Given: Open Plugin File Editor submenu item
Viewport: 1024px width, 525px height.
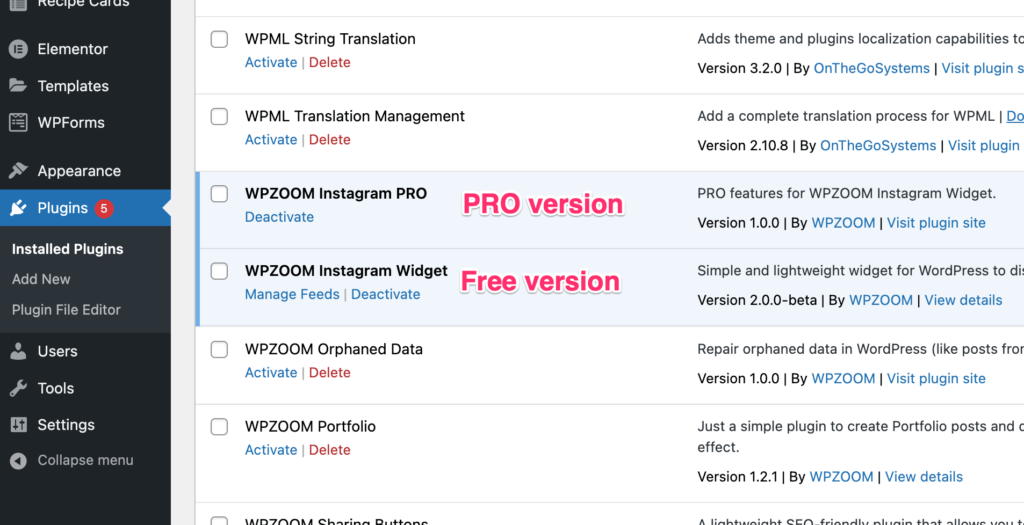Looking at the screenshot, I should pos(66,310).
